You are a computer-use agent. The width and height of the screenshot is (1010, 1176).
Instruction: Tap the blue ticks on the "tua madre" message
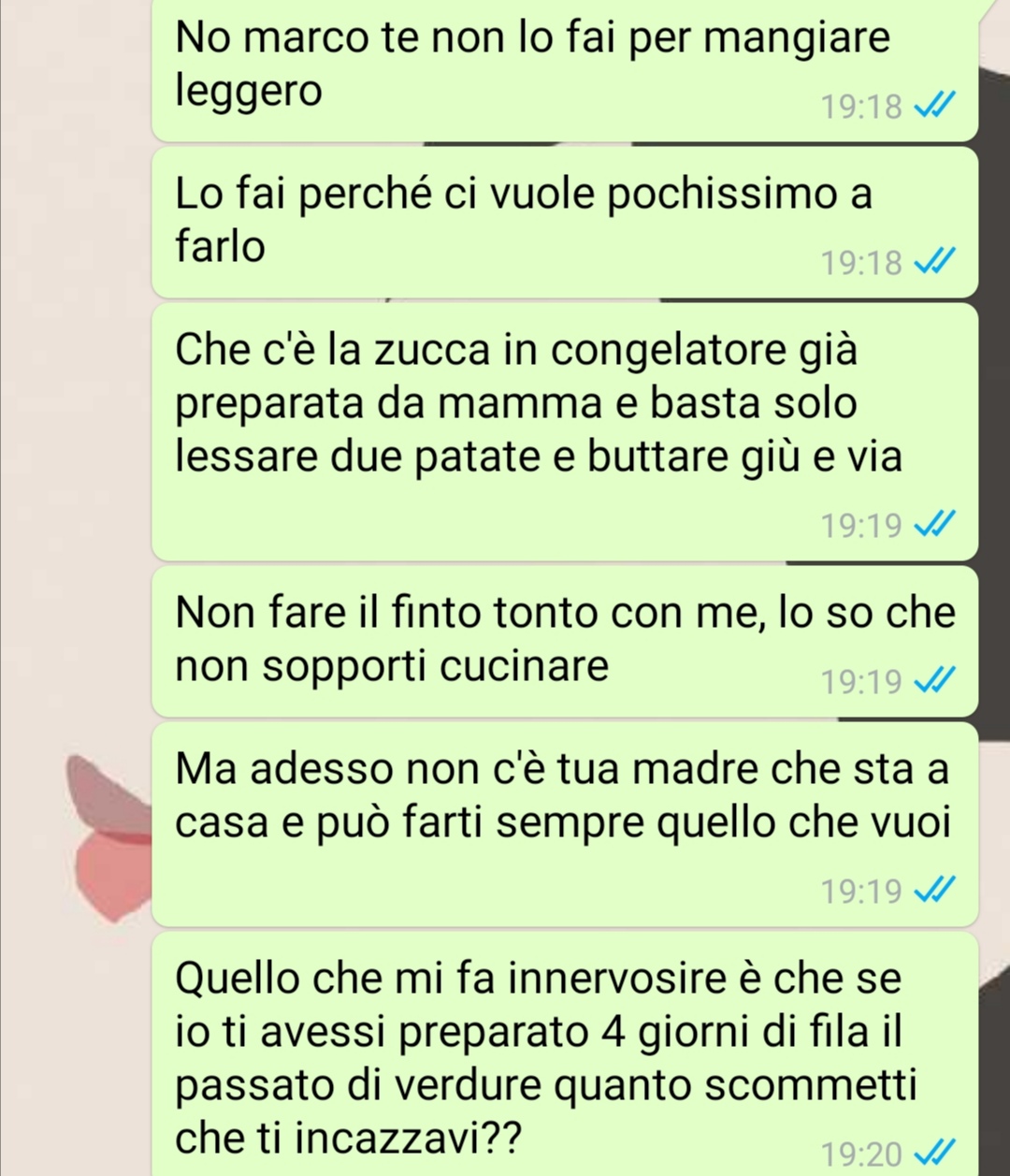coord(933,892)
